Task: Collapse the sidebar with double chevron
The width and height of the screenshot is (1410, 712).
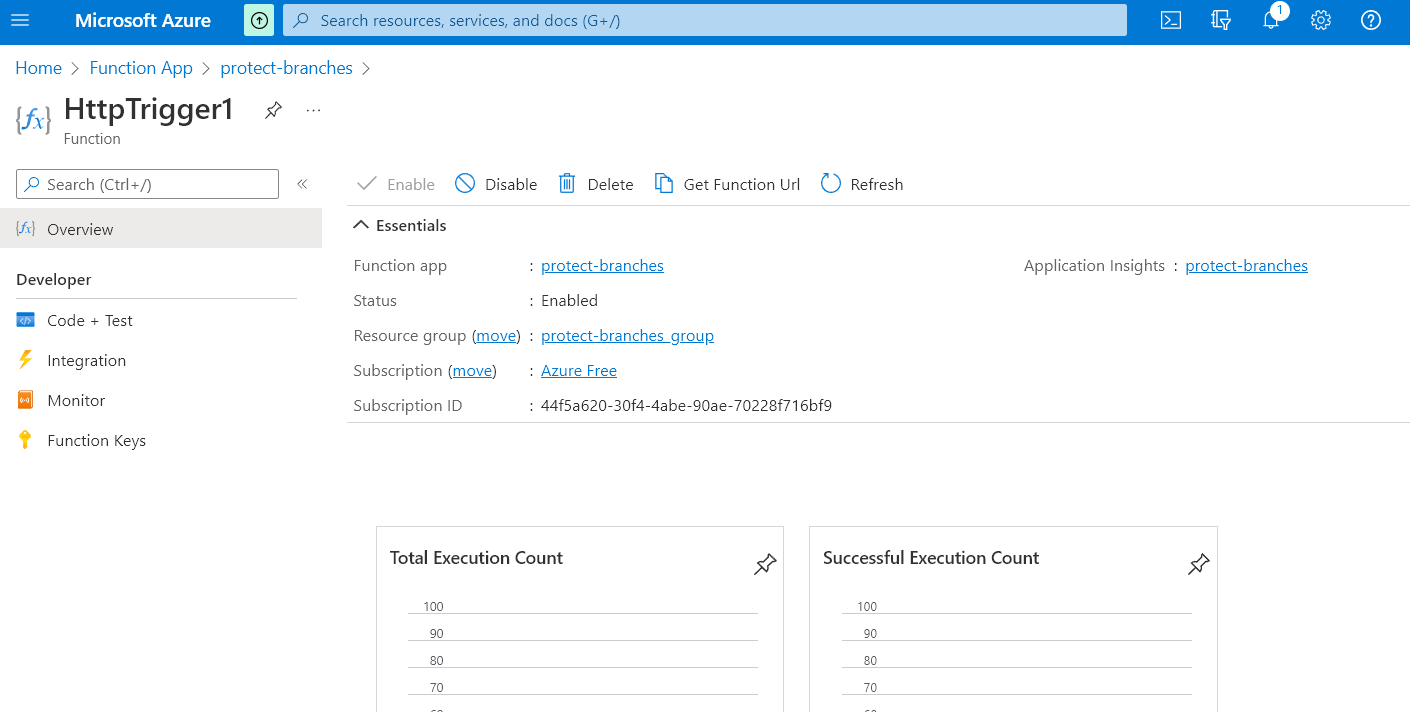Action: 302,184
